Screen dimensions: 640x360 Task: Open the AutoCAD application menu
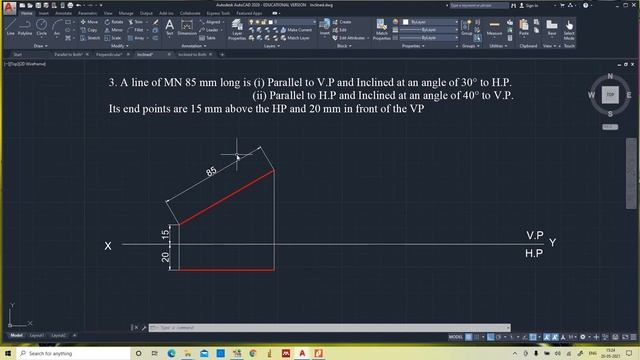tap(9, 7)
